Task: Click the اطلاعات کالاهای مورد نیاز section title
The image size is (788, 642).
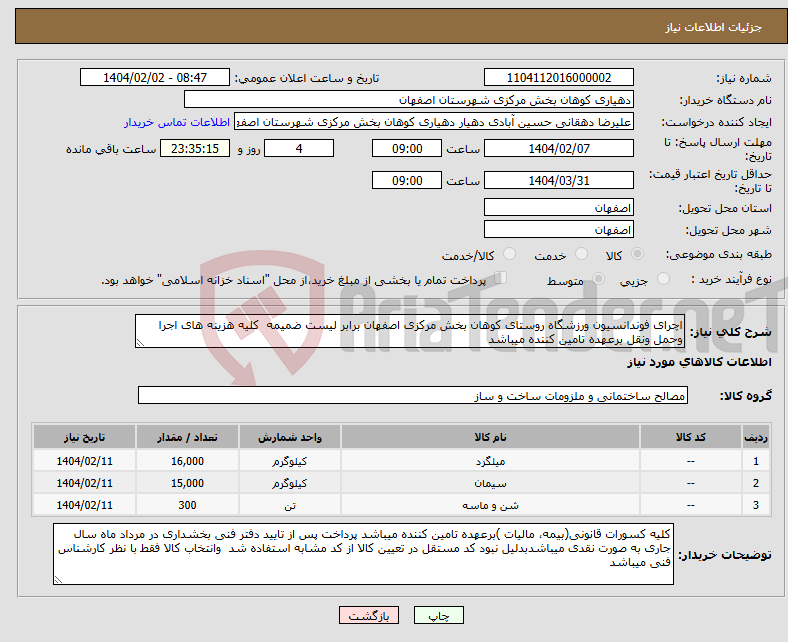Action: (x=699, y=362)
